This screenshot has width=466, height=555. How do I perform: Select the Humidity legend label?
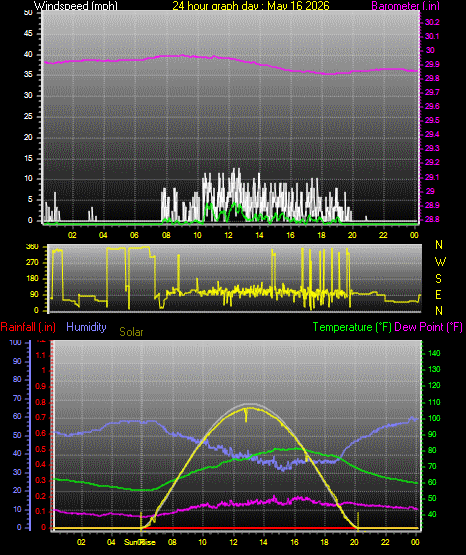click(86, 327)
